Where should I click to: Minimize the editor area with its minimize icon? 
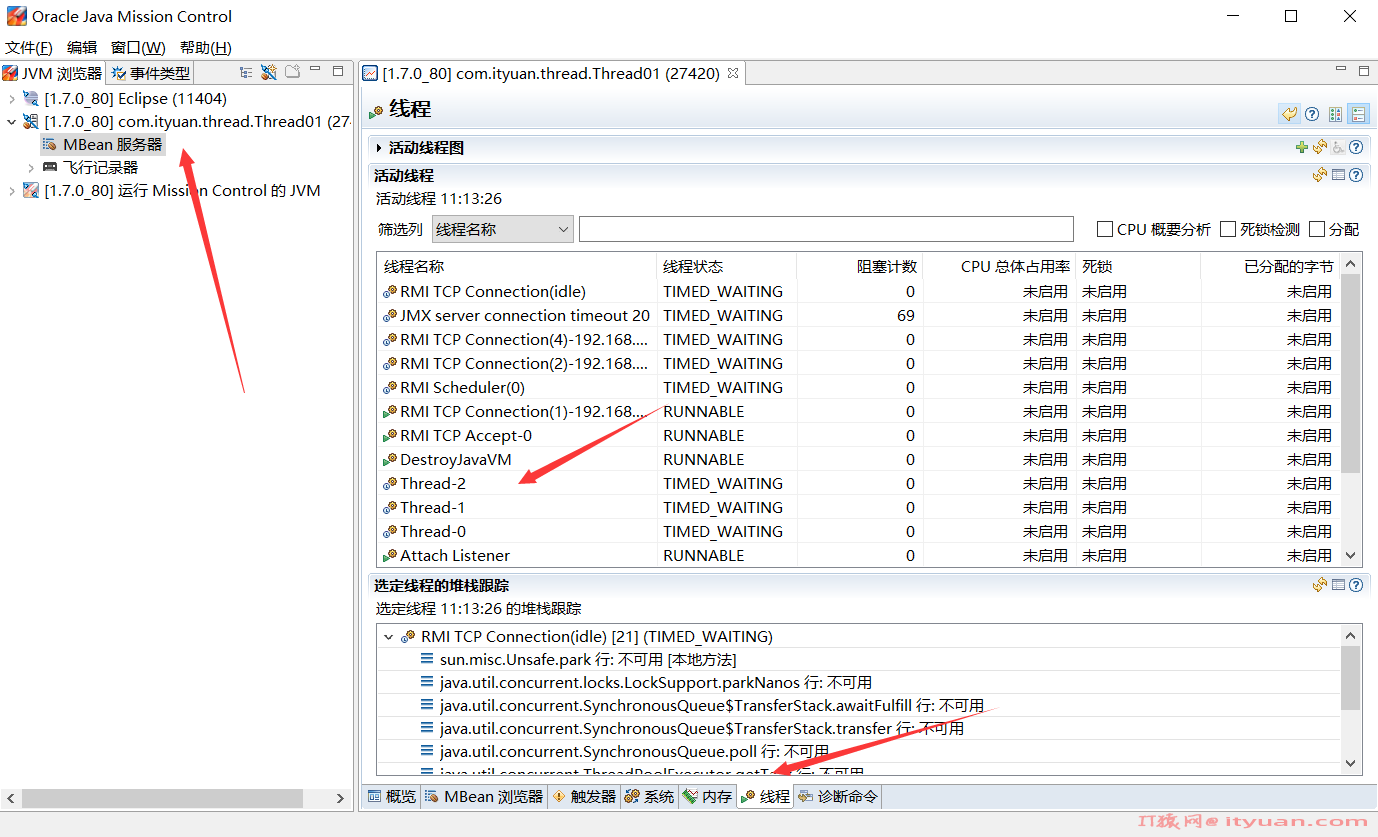coord(1341,70)
